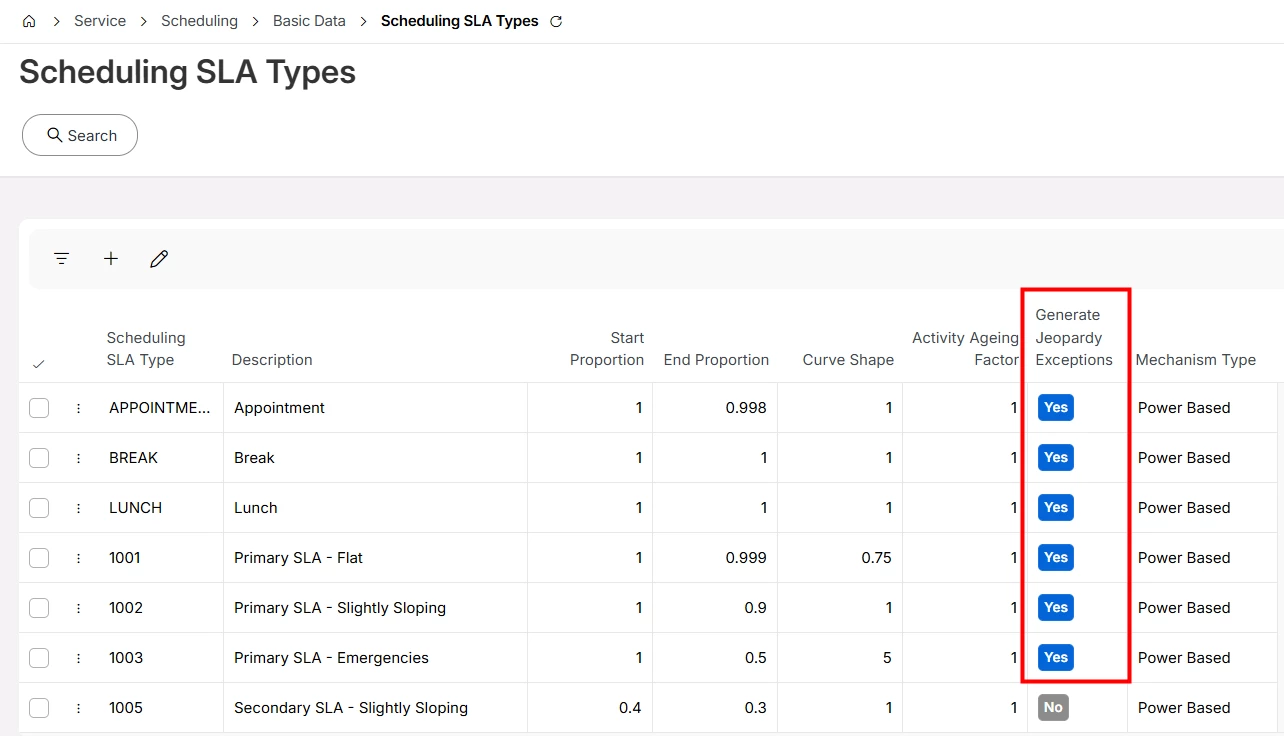1284x736 pixels.
Task: Click the refresh icon beside page title
Action: click(557, 21)
